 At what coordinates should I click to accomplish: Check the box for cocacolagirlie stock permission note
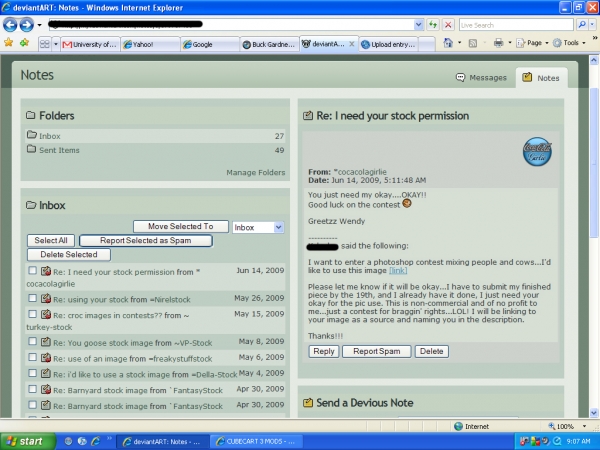33,271
